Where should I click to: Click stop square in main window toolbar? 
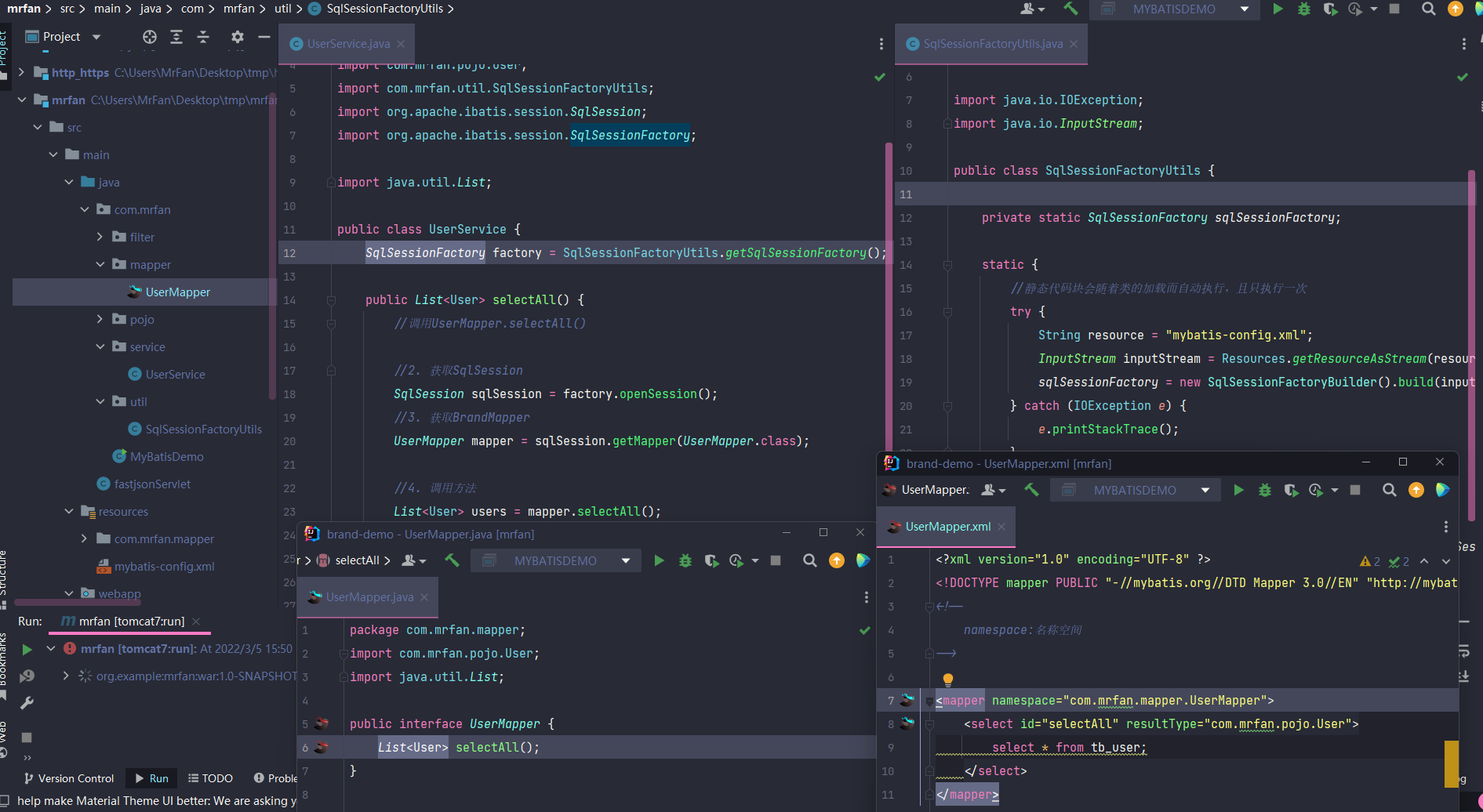(1394, 9)
